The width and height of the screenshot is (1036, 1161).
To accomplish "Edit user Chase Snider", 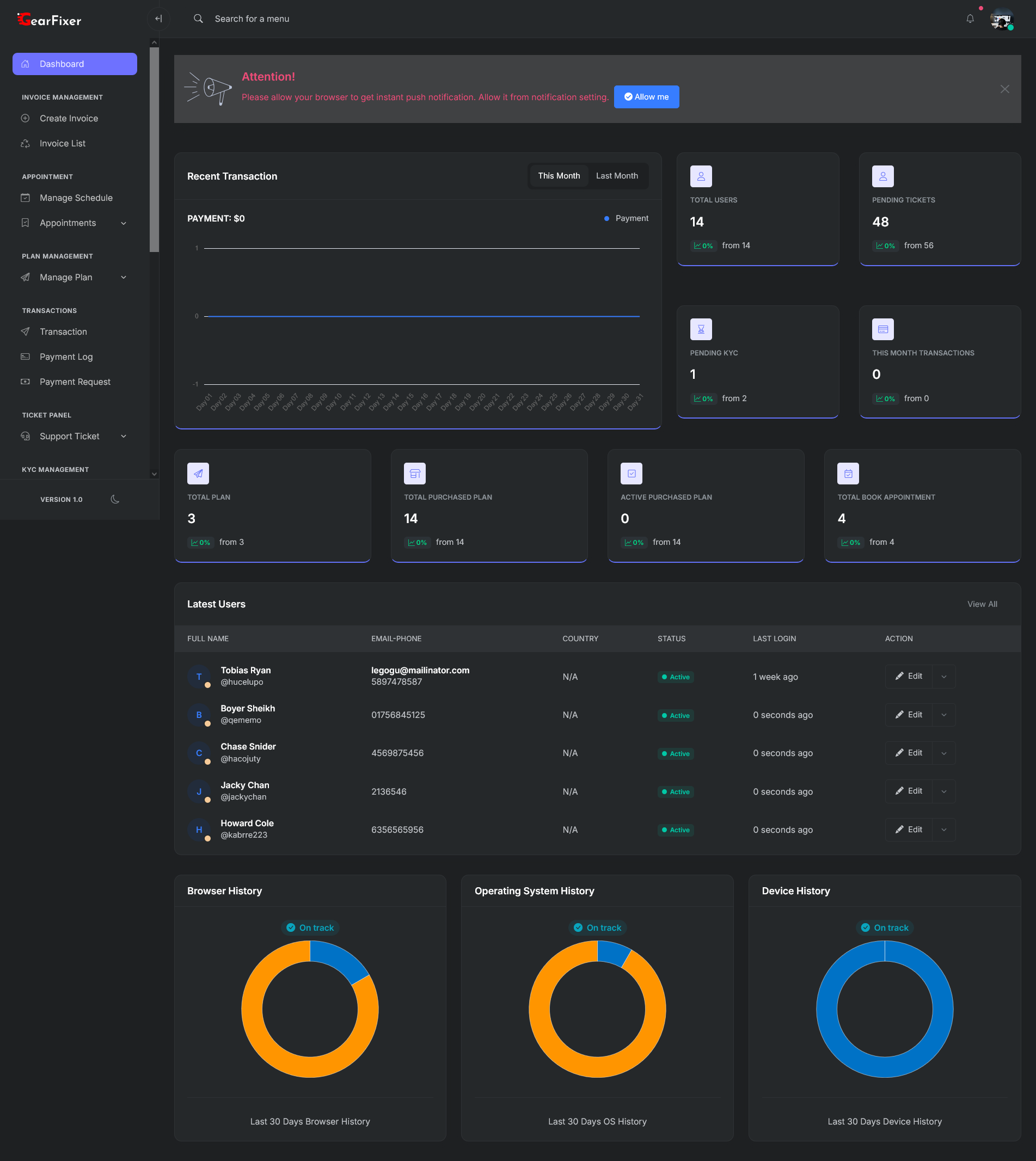I will [x=909, y=753].
